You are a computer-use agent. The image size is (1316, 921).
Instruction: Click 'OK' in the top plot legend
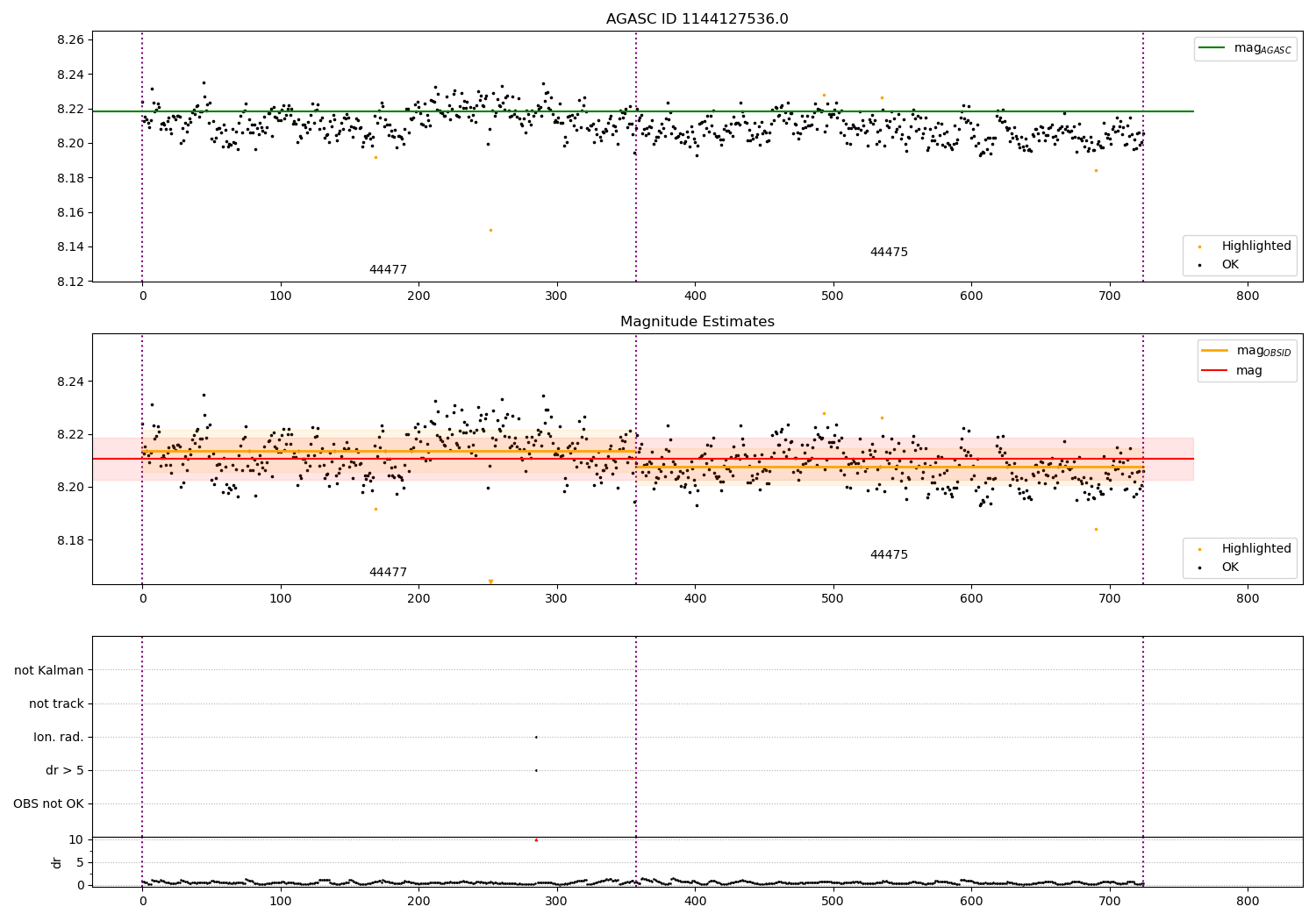pos(1230,264)
